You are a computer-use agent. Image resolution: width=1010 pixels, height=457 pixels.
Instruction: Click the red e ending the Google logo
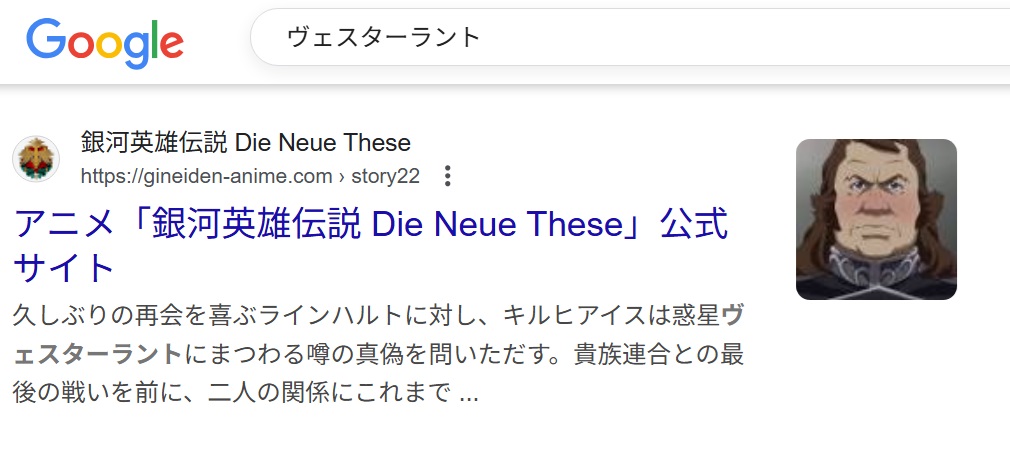[171, 43]
